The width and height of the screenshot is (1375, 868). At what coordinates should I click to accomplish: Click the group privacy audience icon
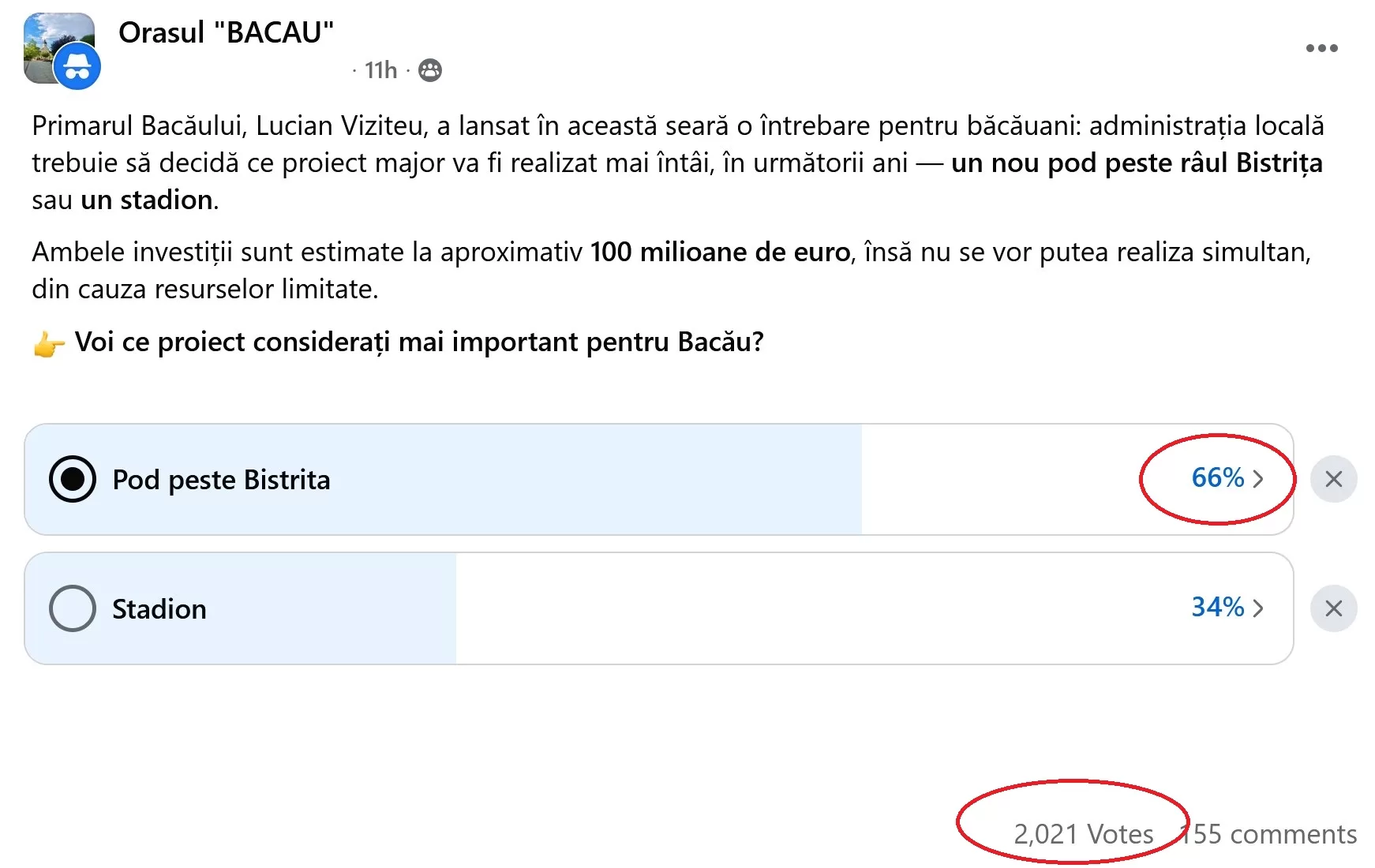pos(430,70)
